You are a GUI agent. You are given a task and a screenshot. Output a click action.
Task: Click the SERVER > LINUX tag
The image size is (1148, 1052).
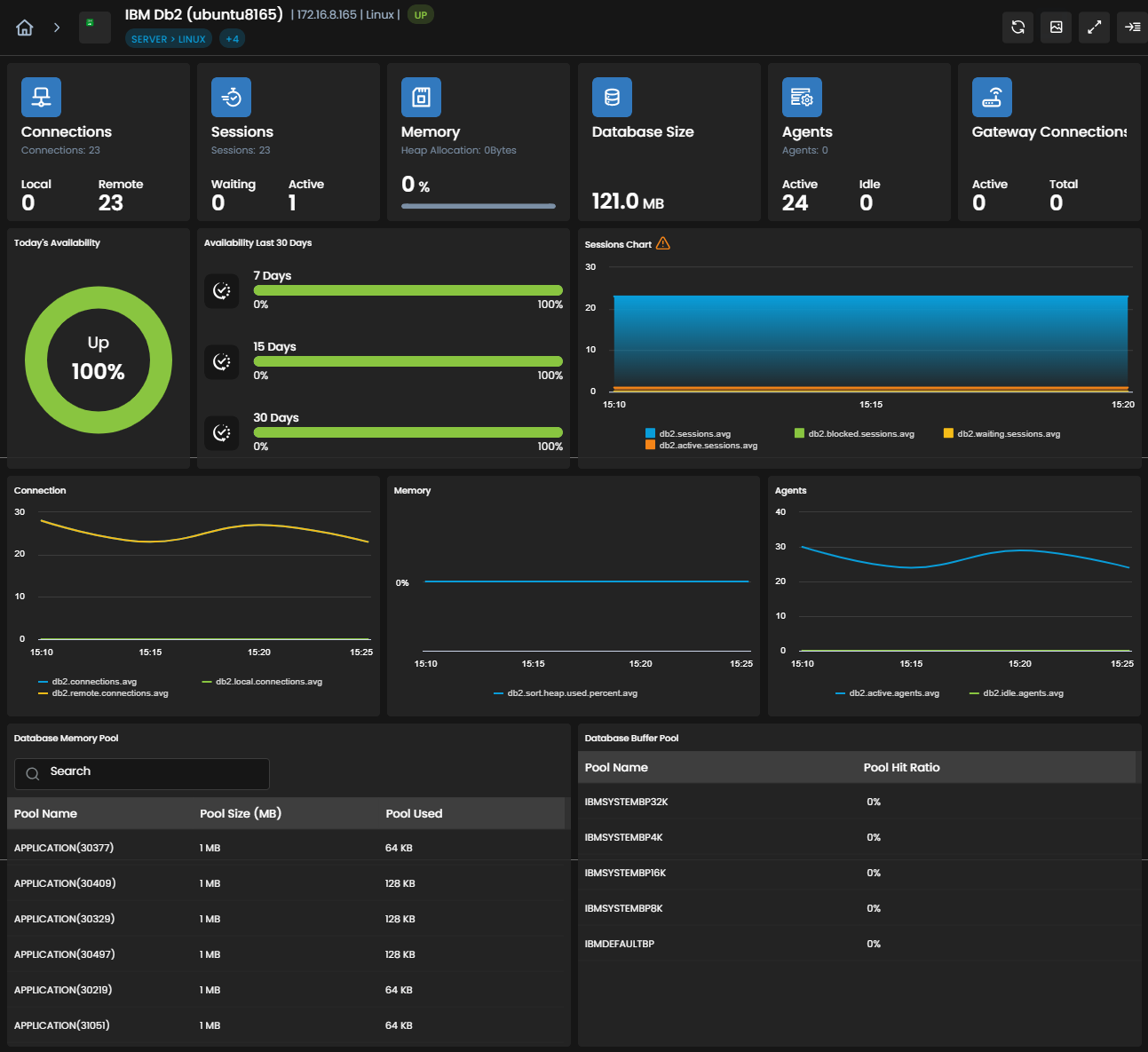click(x=169, y=39)
